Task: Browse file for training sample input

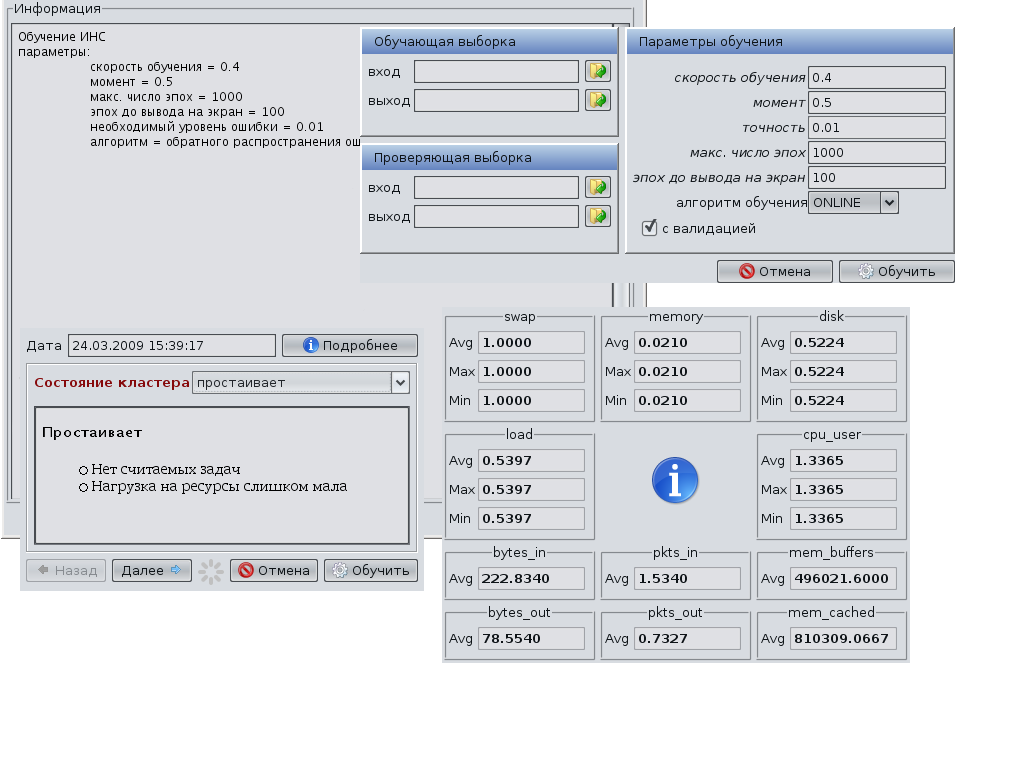Action: pyautogui.click(x=598, y=71)
